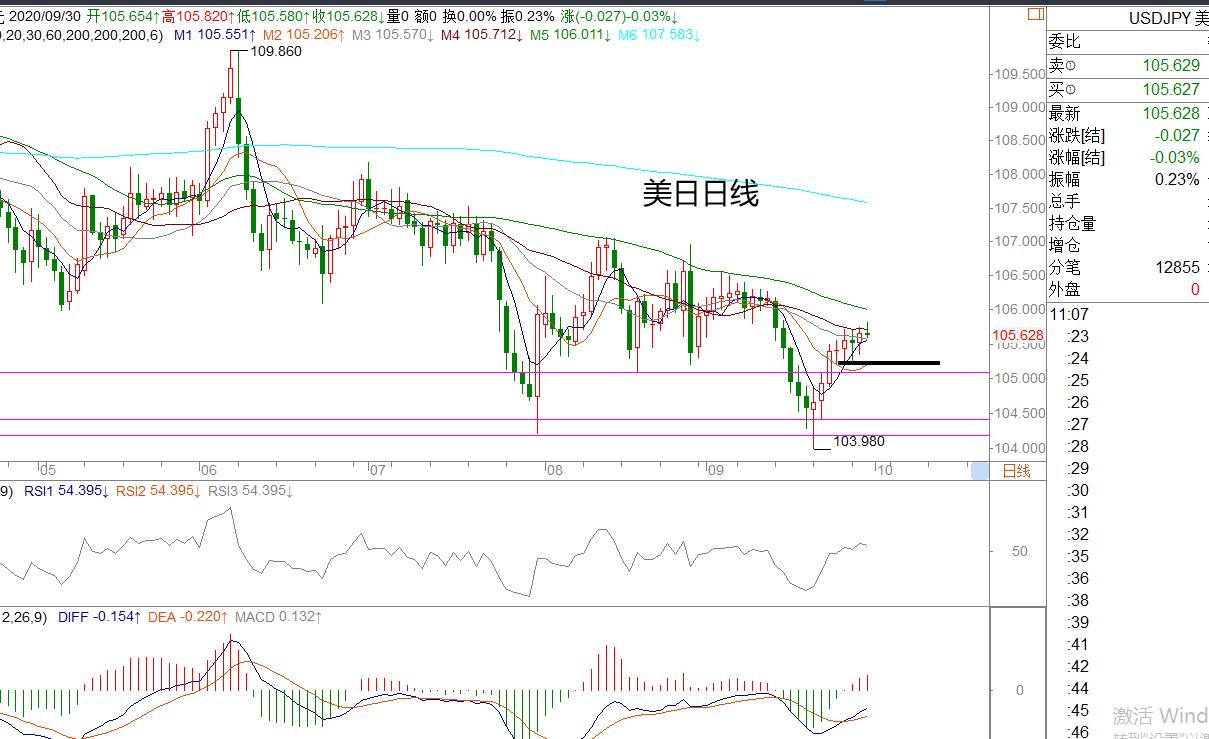Toggle the orange side panel layout icon
Image resolution: width=1209 pixels, height=739 pixels.
pyautogui.click(x=1034, y=16)
